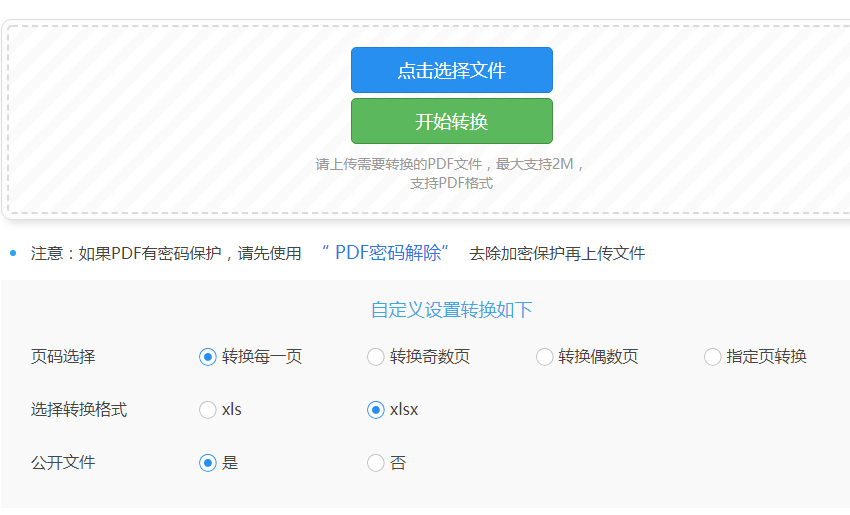Click the 页码选择 row label

pos(63,357)
